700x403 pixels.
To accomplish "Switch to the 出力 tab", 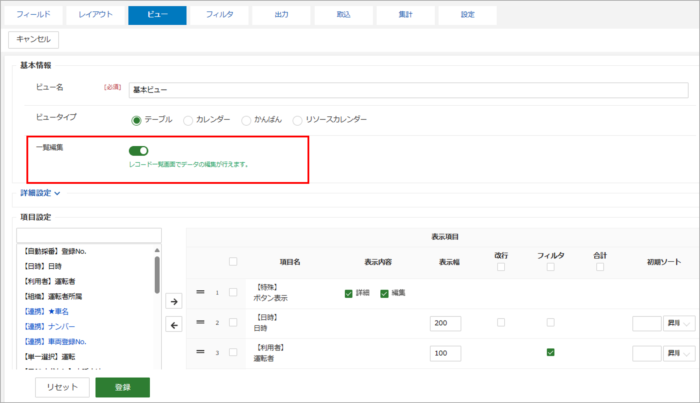I will click(281, 15).
